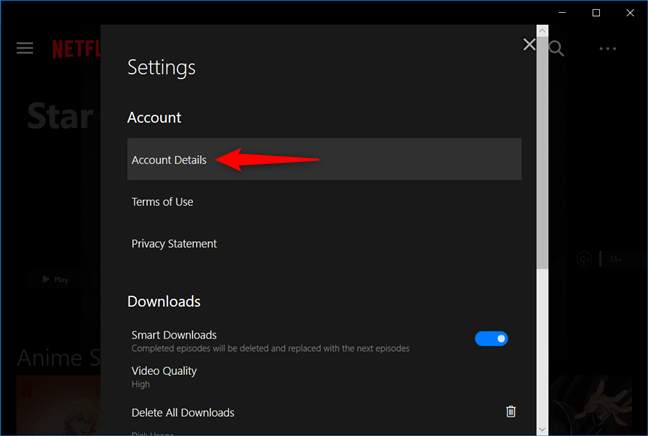
Task: Toggle Smart Downloads switch off
Action: click(491, 338)
